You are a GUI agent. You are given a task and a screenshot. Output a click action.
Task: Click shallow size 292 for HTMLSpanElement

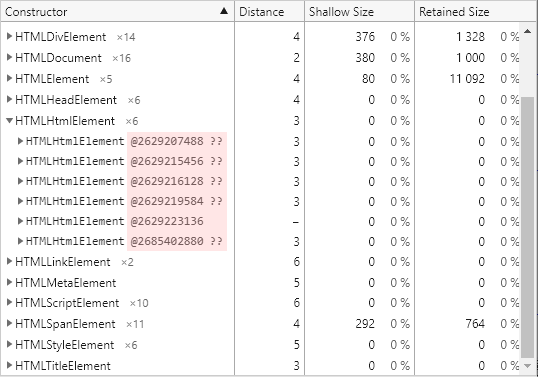(365, 324)
